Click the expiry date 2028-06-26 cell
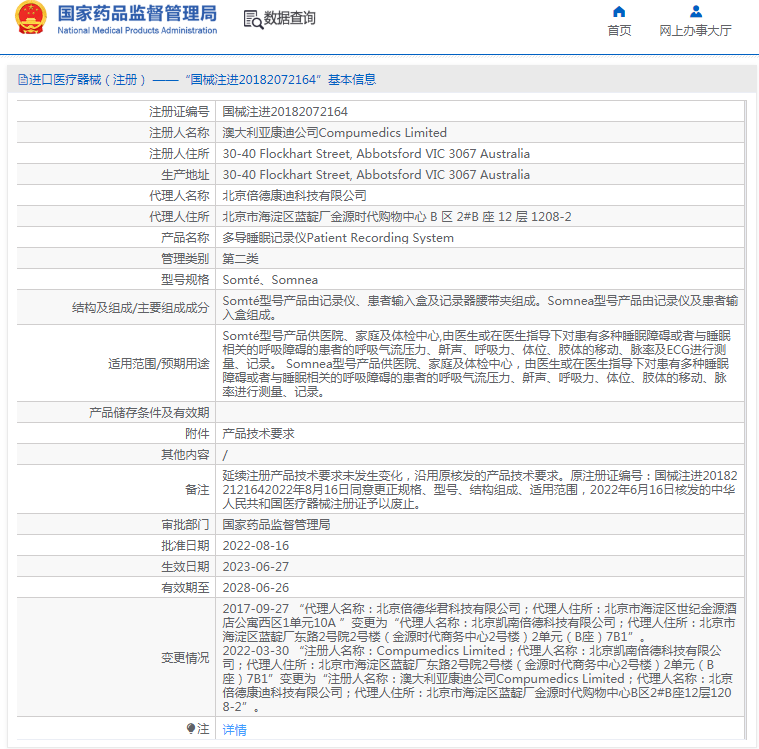 pos(255,588)
